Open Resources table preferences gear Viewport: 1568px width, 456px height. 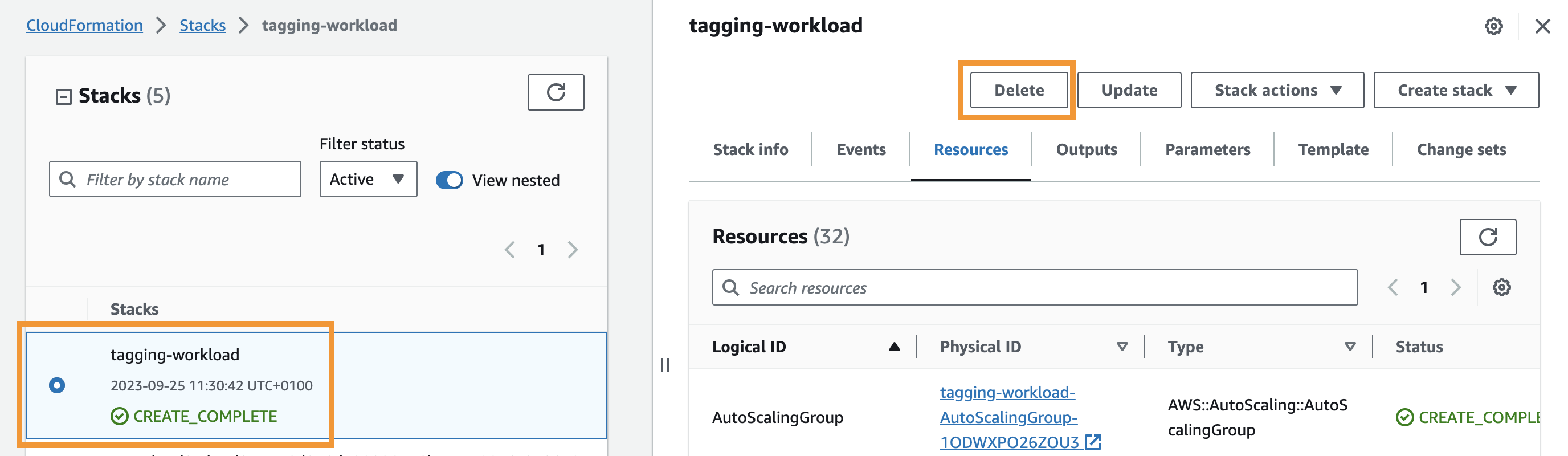1501,287
